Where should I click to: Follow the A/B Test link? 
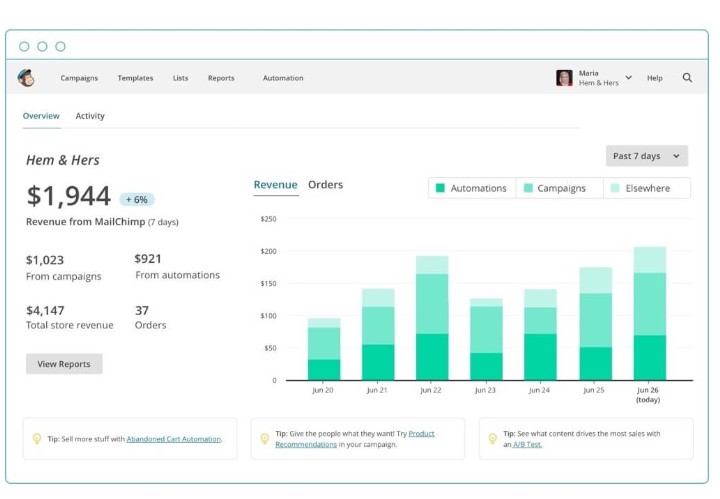[527, 444]
